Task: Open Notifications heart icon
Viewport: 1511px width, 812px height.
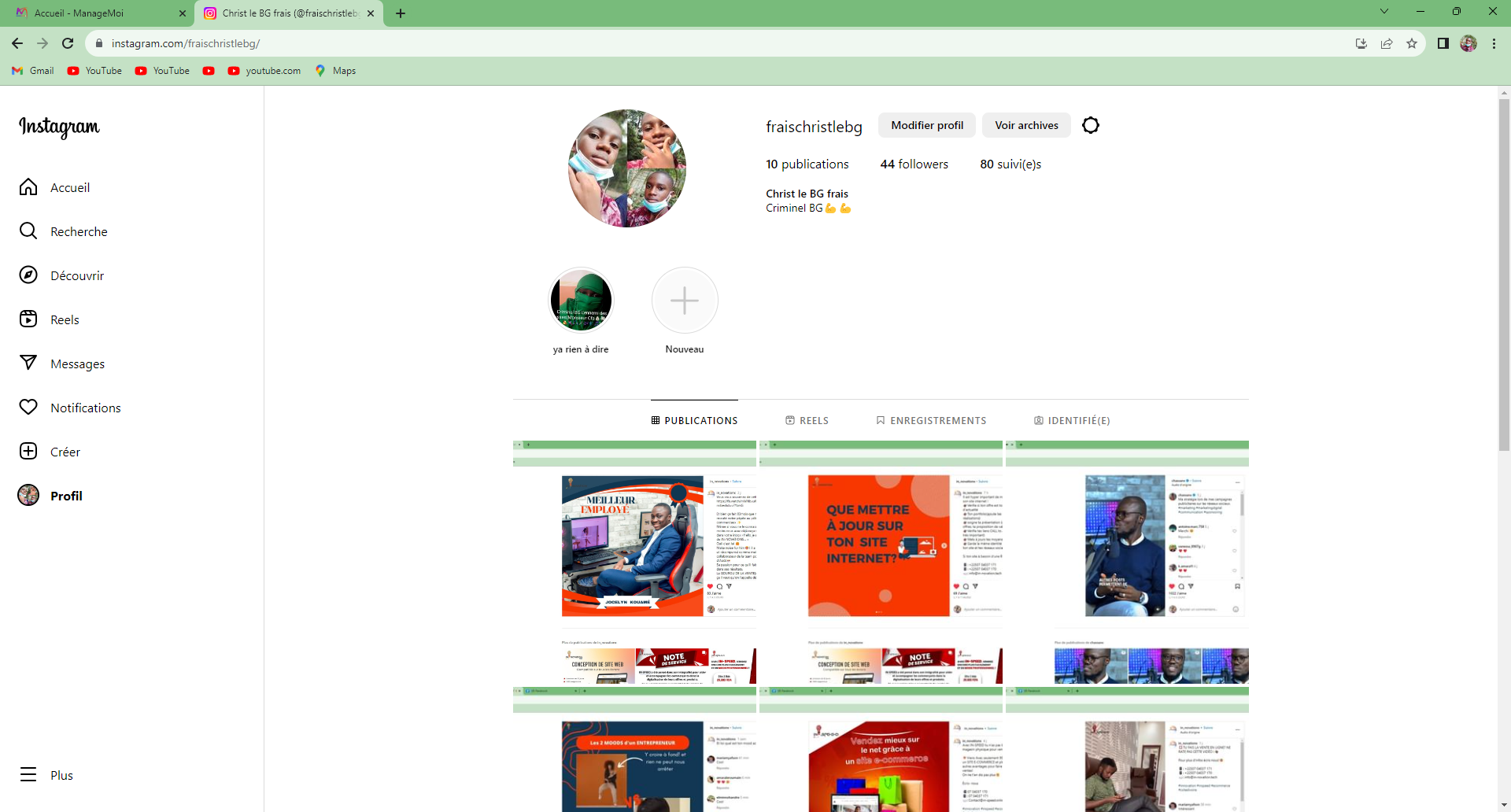Action: (28, 408)
